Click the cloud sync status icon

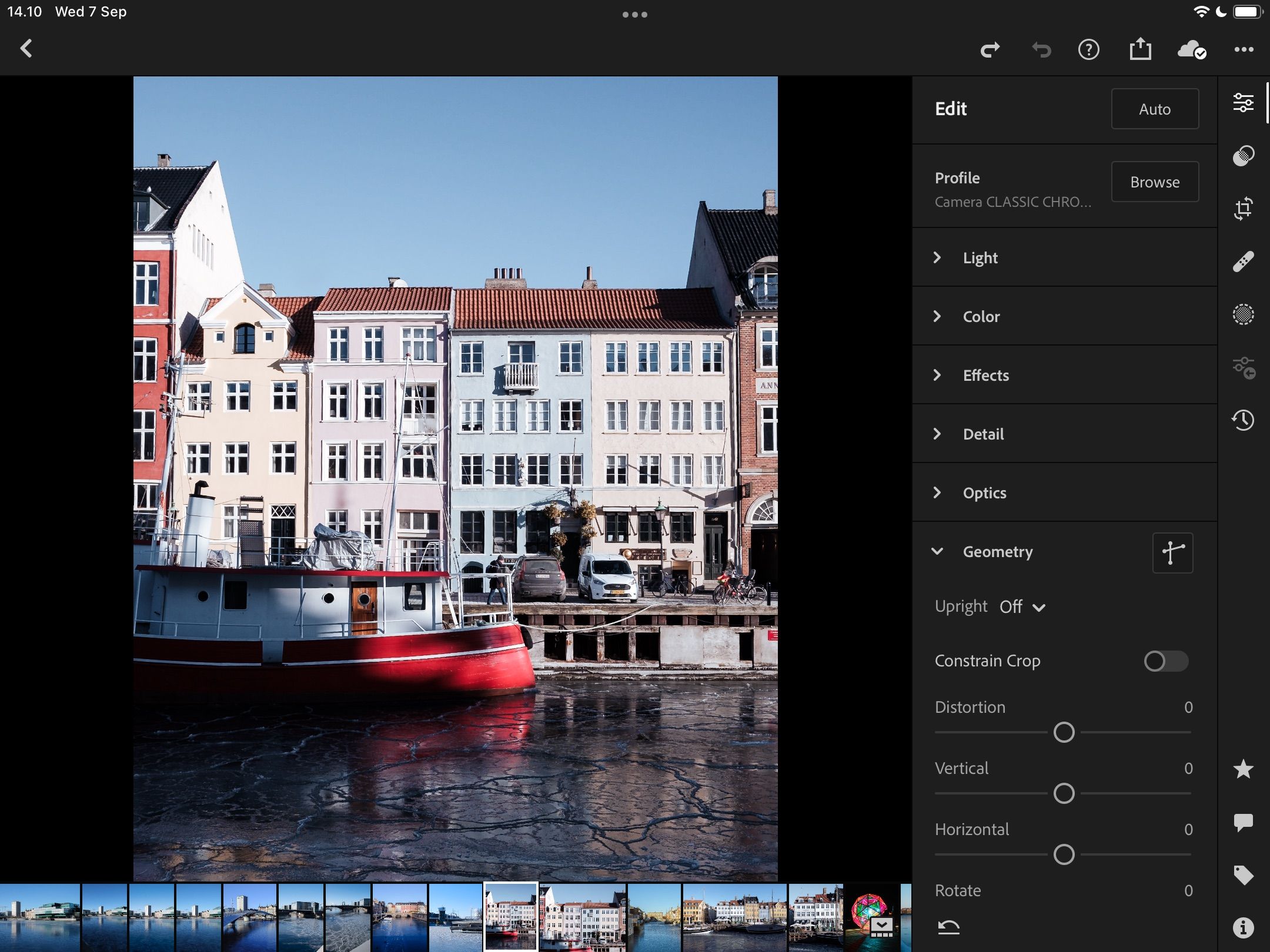[x=1192, y=49]
